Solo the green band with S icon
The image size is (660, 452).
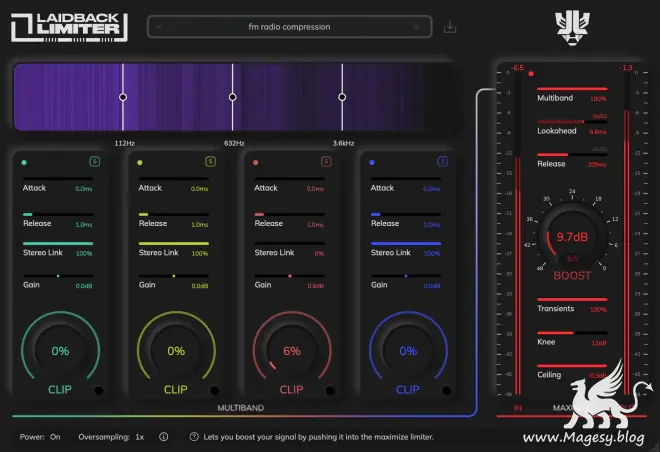95,162
